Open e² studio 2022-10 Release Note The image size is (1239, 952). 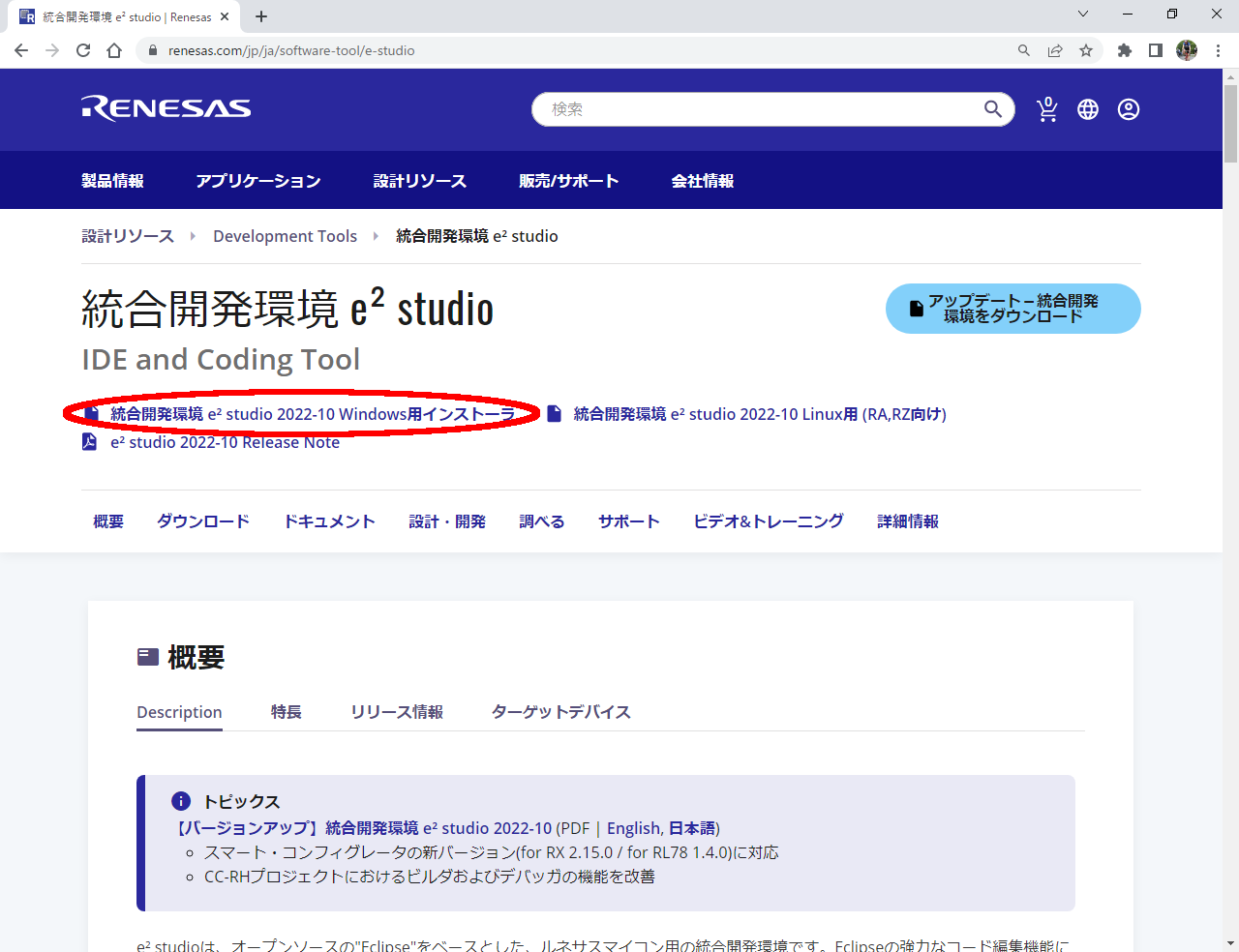click(x=225, y=442)
